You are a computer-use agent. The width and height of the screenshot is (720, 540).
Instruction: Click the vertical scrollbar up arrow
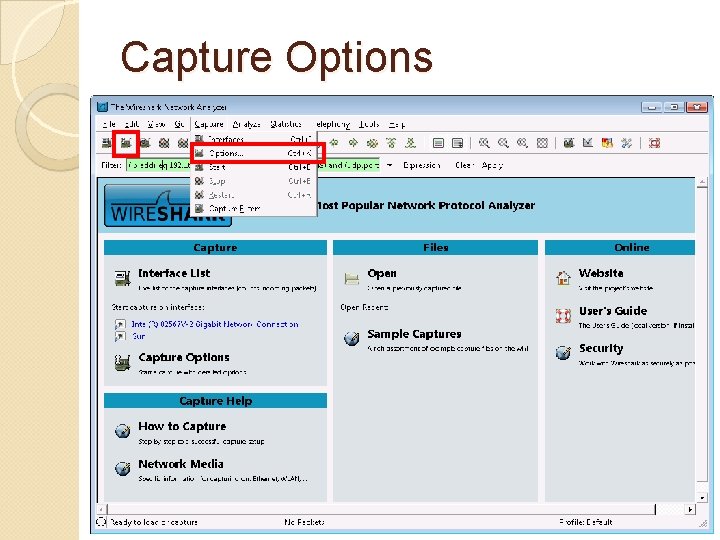click(x=702, y=182)
